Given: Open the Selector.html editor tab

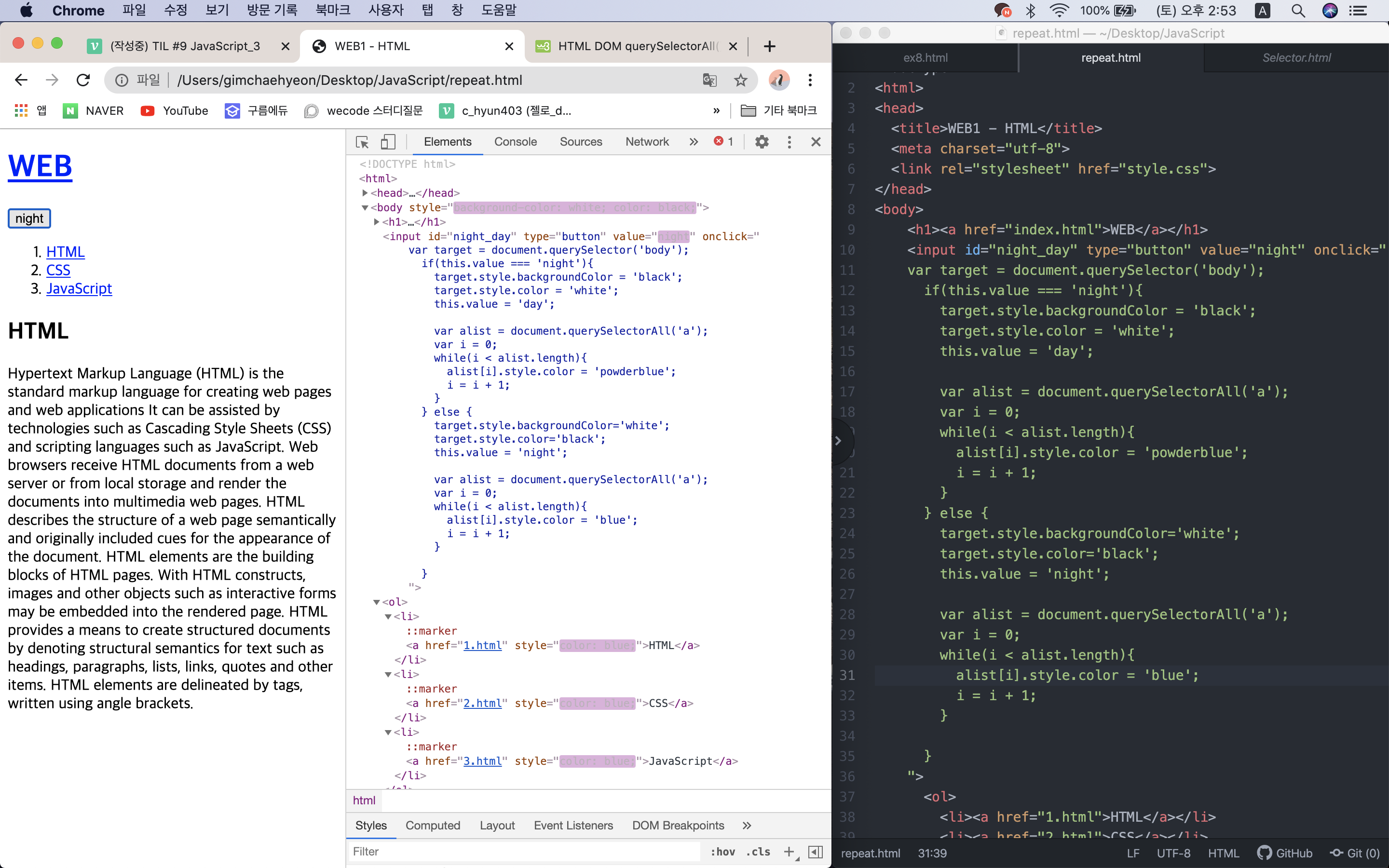Looking at the screenshot, I should [1296, 58].
